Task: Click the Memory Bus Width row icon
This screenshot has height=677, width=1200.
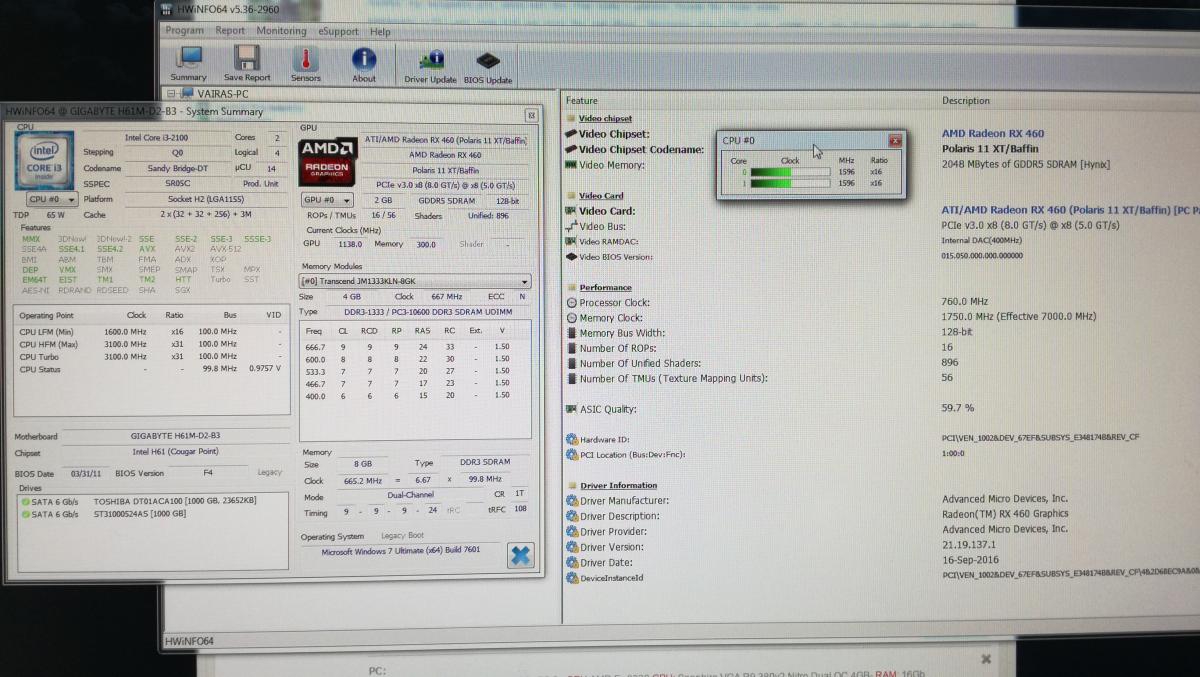Action: tap(571, 333)
